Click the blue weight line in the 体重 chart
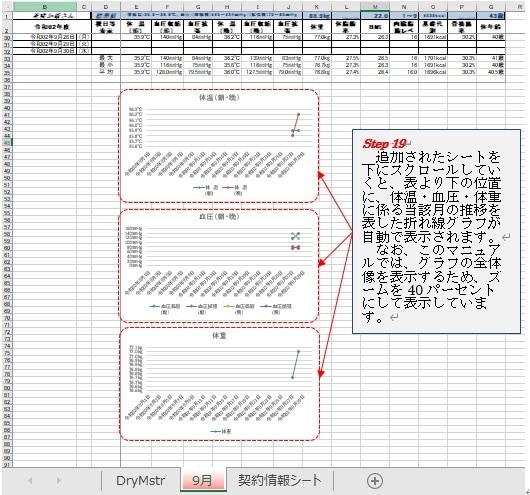This screenshot has width=530, height=495. coord(295,364)
